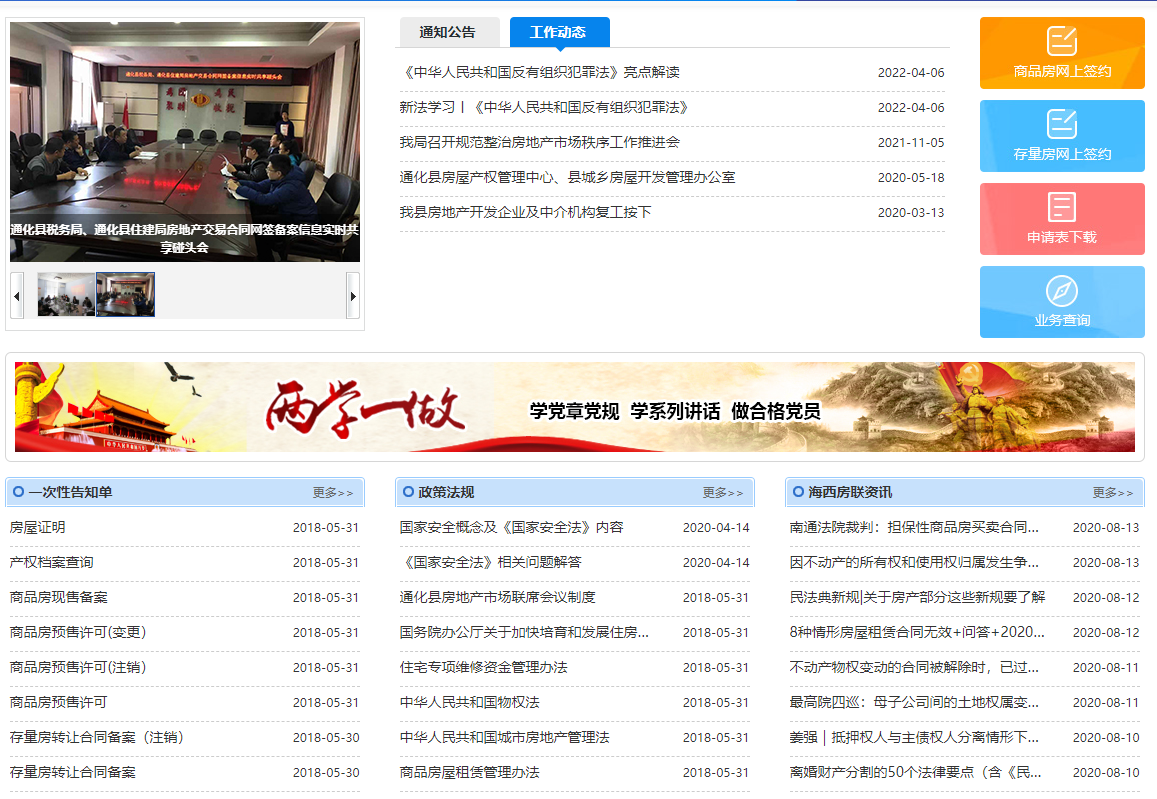Click the 申请表下载 document icon

[x=1061, y=207]
